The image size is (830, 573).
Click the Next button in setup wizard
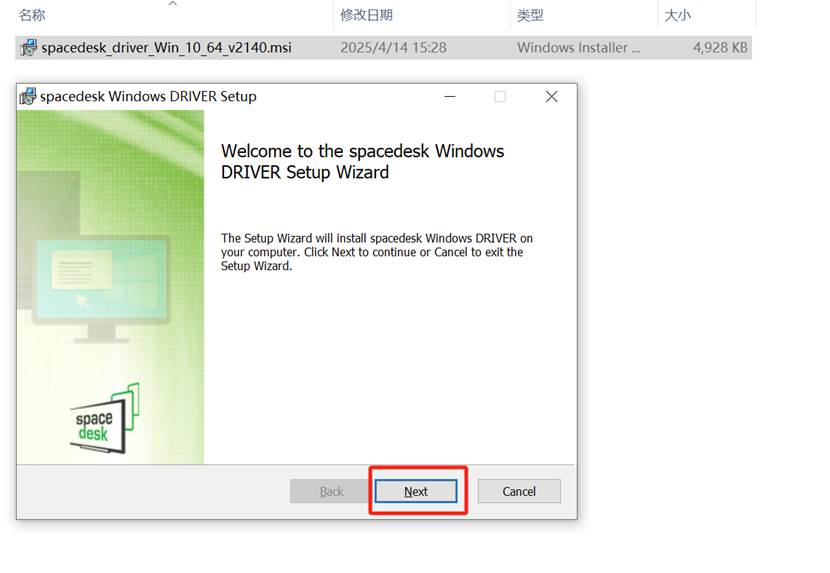(416, 491)
